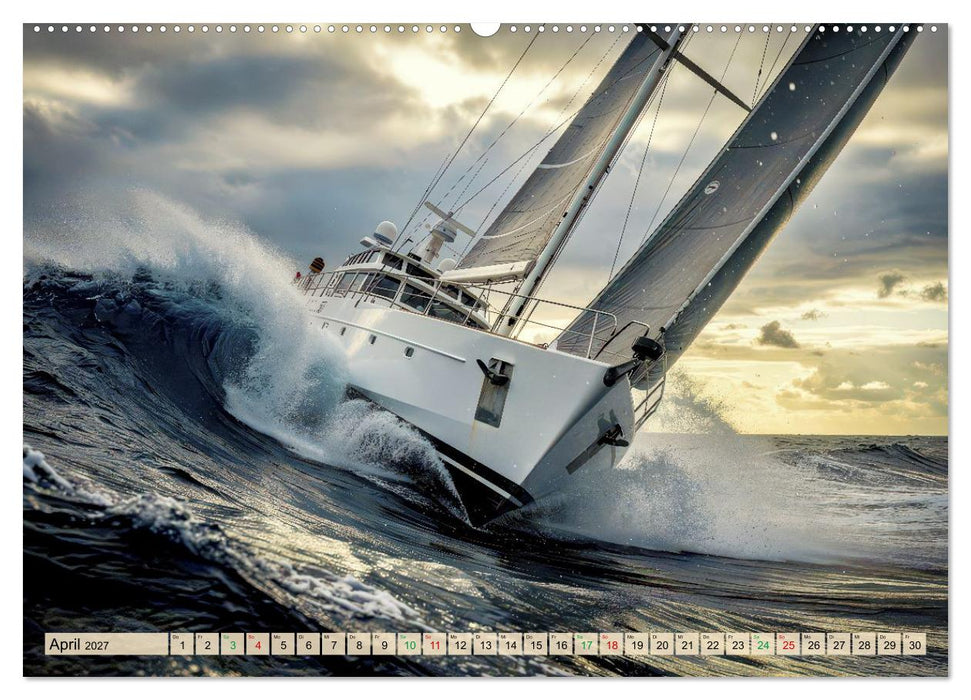The image size is (971, 700).
Task: Click day 5 in the calendar strip
Action: click(x=283, y=644)
